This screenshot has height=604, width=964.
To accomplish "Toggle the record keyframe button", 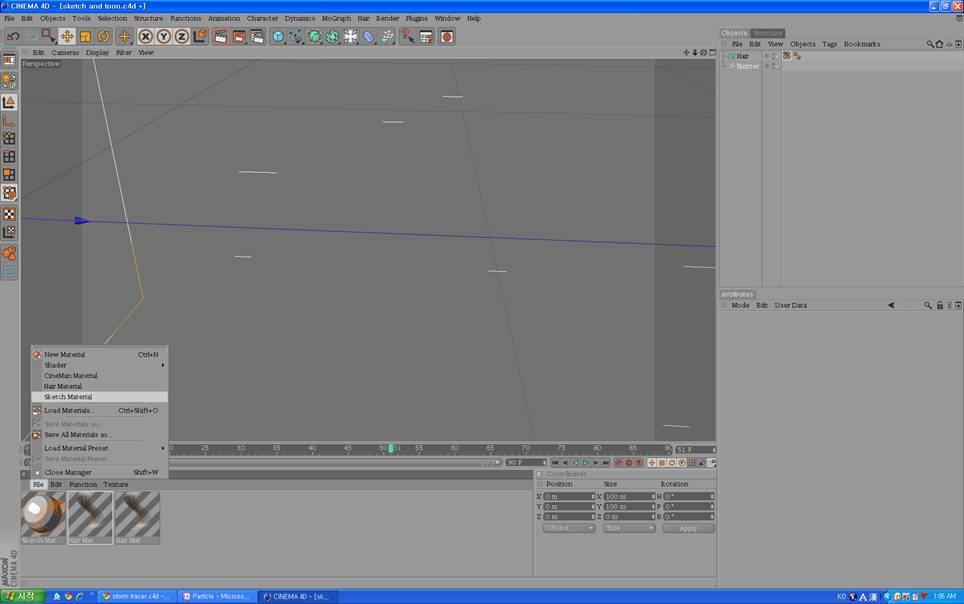I will pyautogui.click(x=618, y=463).
